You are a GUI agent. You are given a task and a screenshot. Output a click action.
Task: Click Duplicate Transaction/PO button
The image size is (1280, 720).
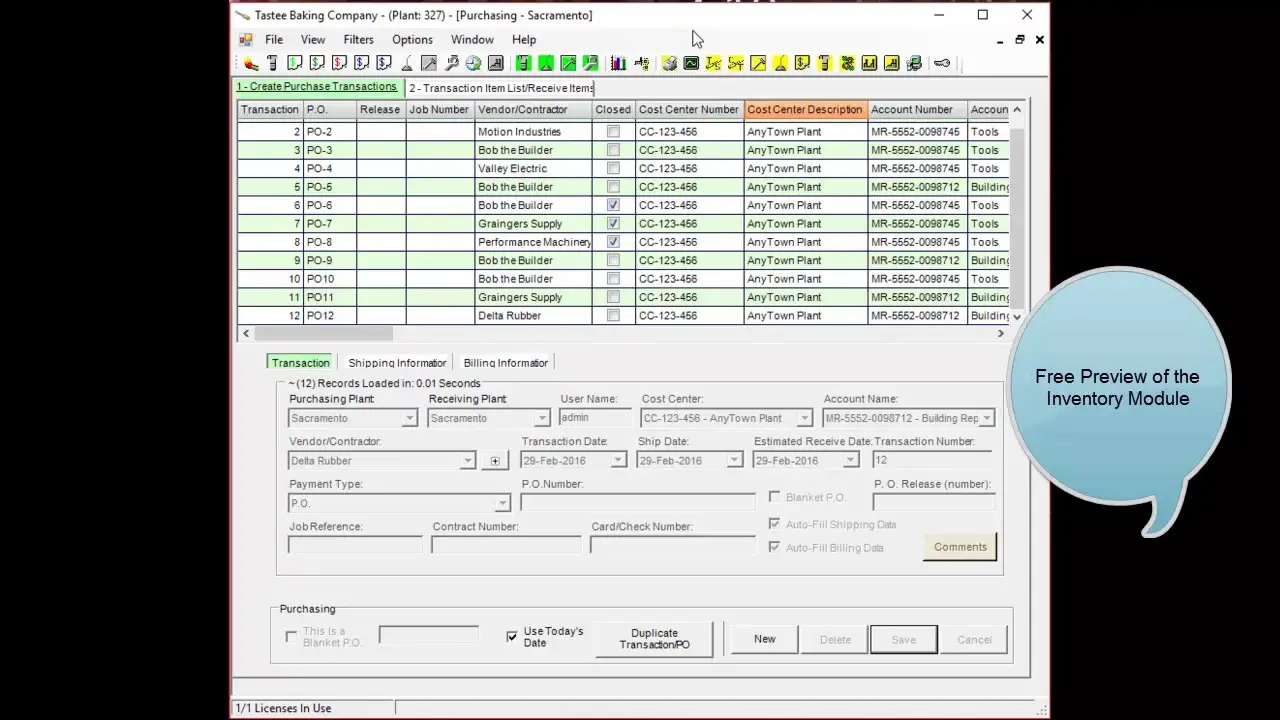click(654, 639)
